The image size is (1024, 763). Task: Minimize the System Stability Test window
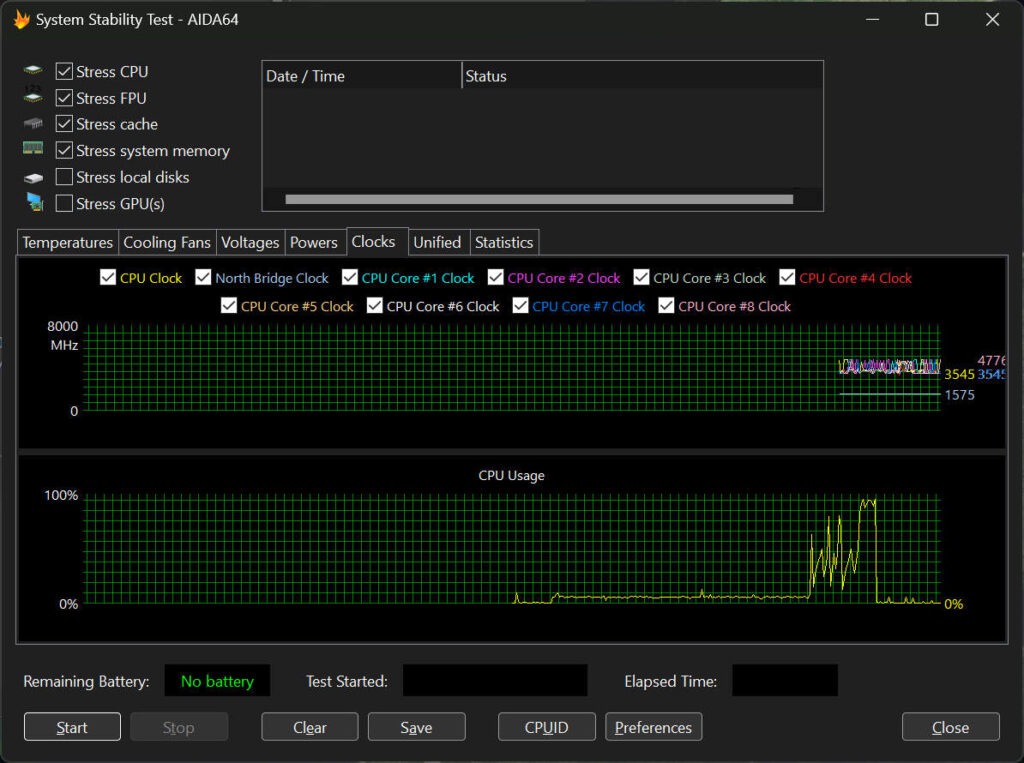click(872, 20)
